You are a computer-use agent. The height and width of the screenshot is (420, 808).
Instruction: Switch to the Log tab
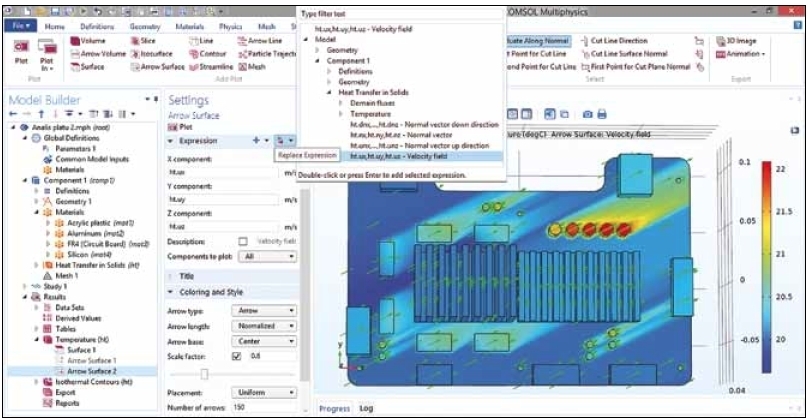click(x=366, y=409)
